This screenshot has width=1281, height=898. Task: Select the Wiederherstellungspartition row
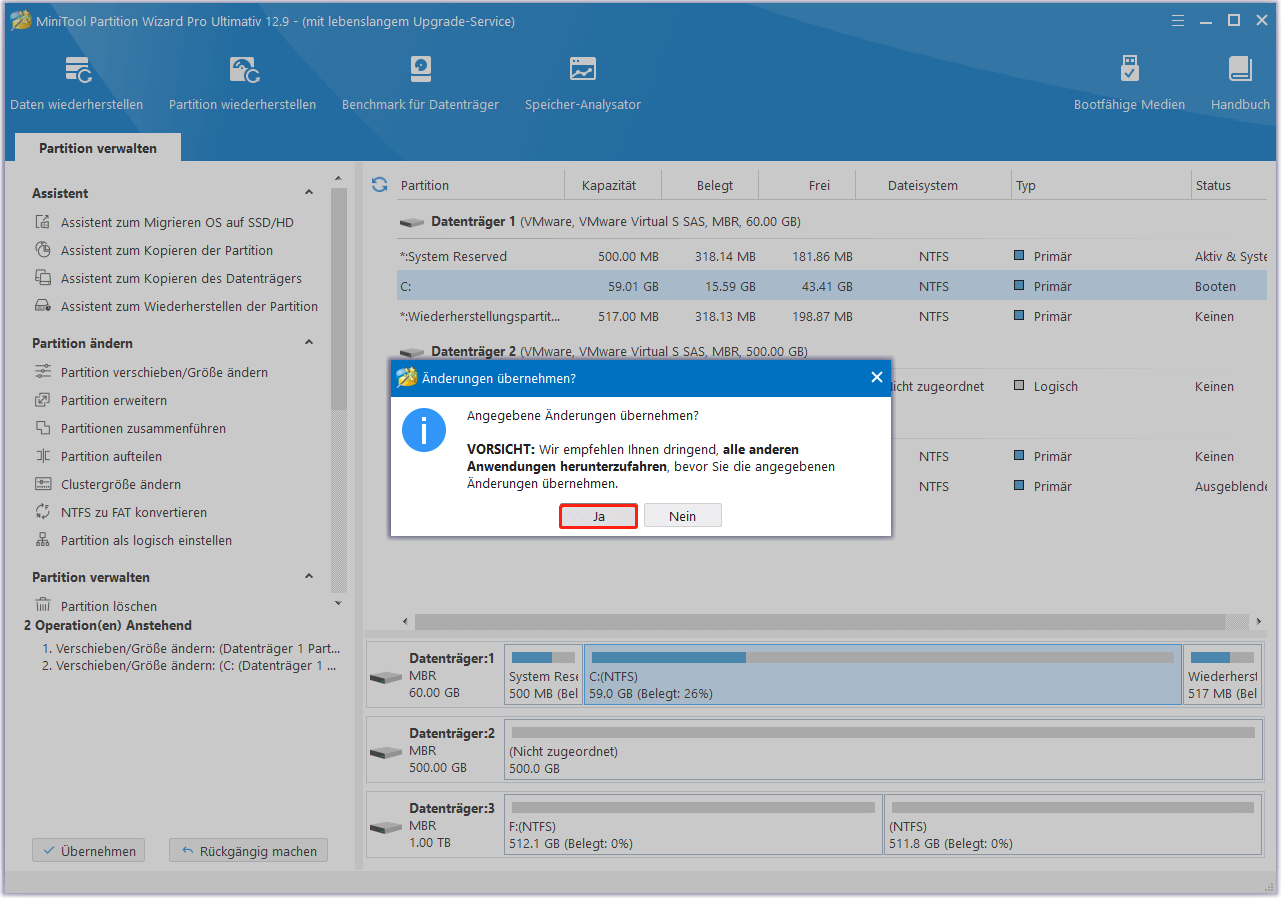834,317
